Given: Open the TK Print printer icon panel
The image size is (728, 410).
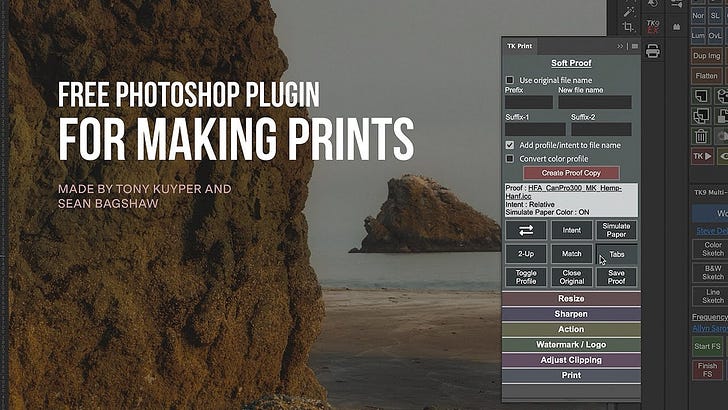Looking at the screenshot, I should point(652,51).
